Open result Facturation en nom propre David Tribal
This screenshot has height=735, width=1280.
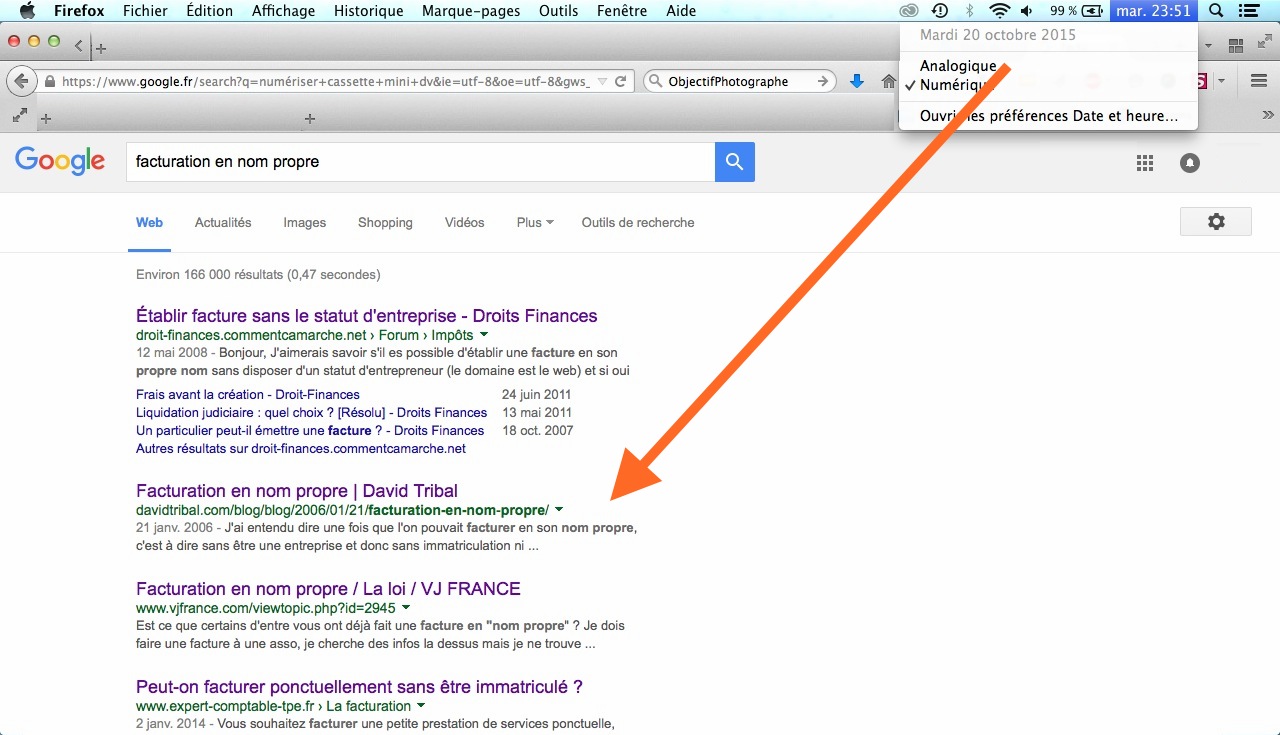coord(297,491)
